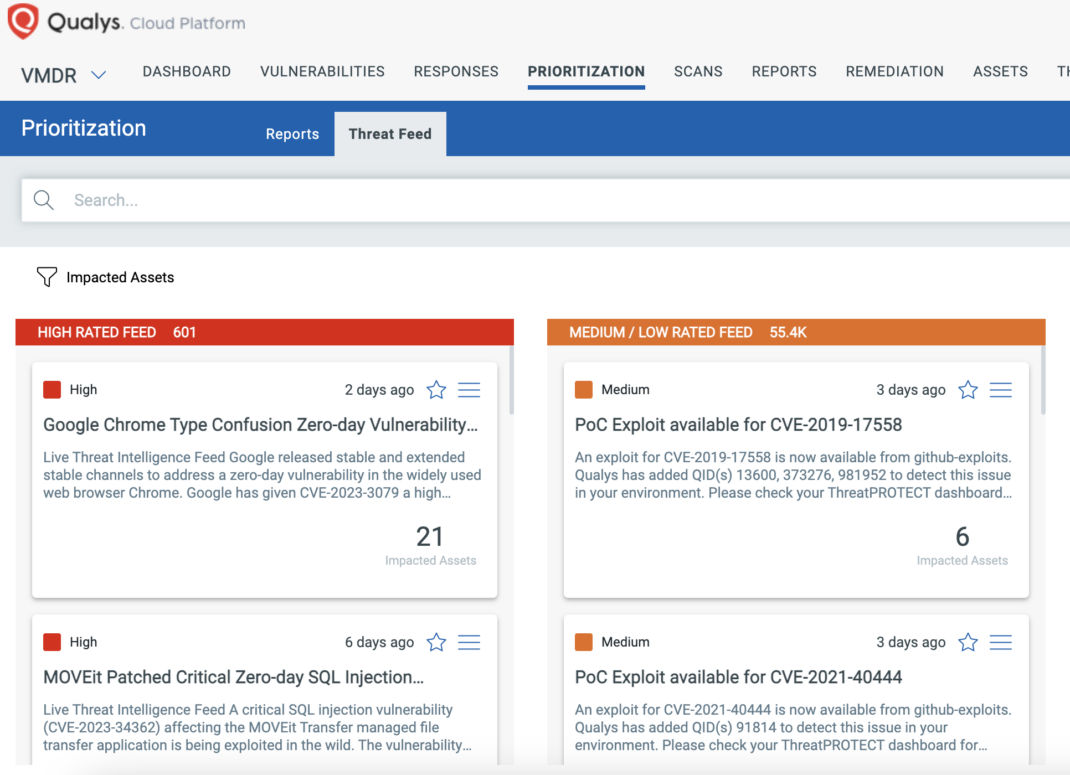Click the Impacted Assets filter funnel icon
This screenshot has height=775, width=1070.
[x=46, y=277]
